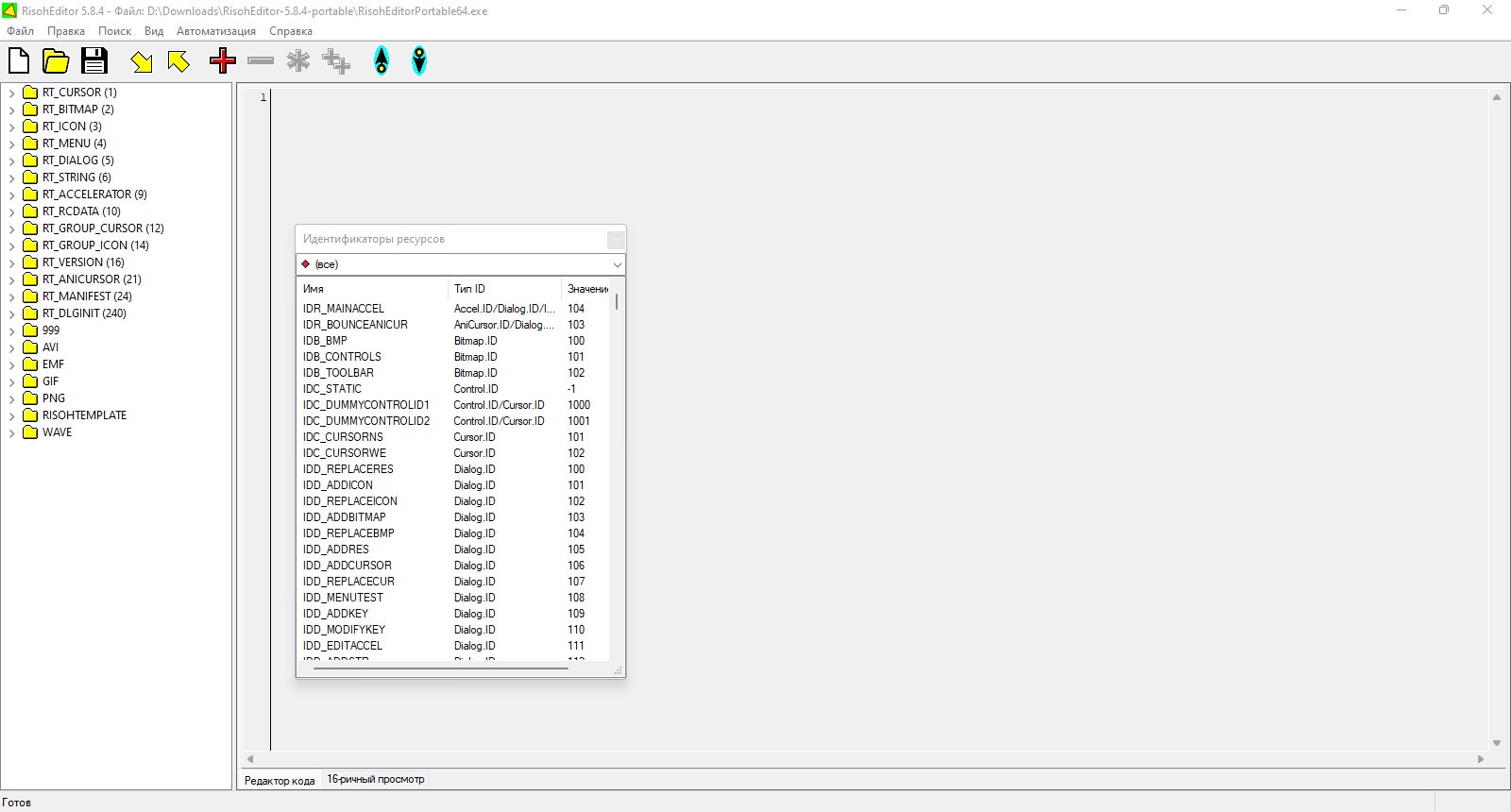
Task: Click the yellow down-right arrow toolbar icon
Action: click(x=142, y=62)
